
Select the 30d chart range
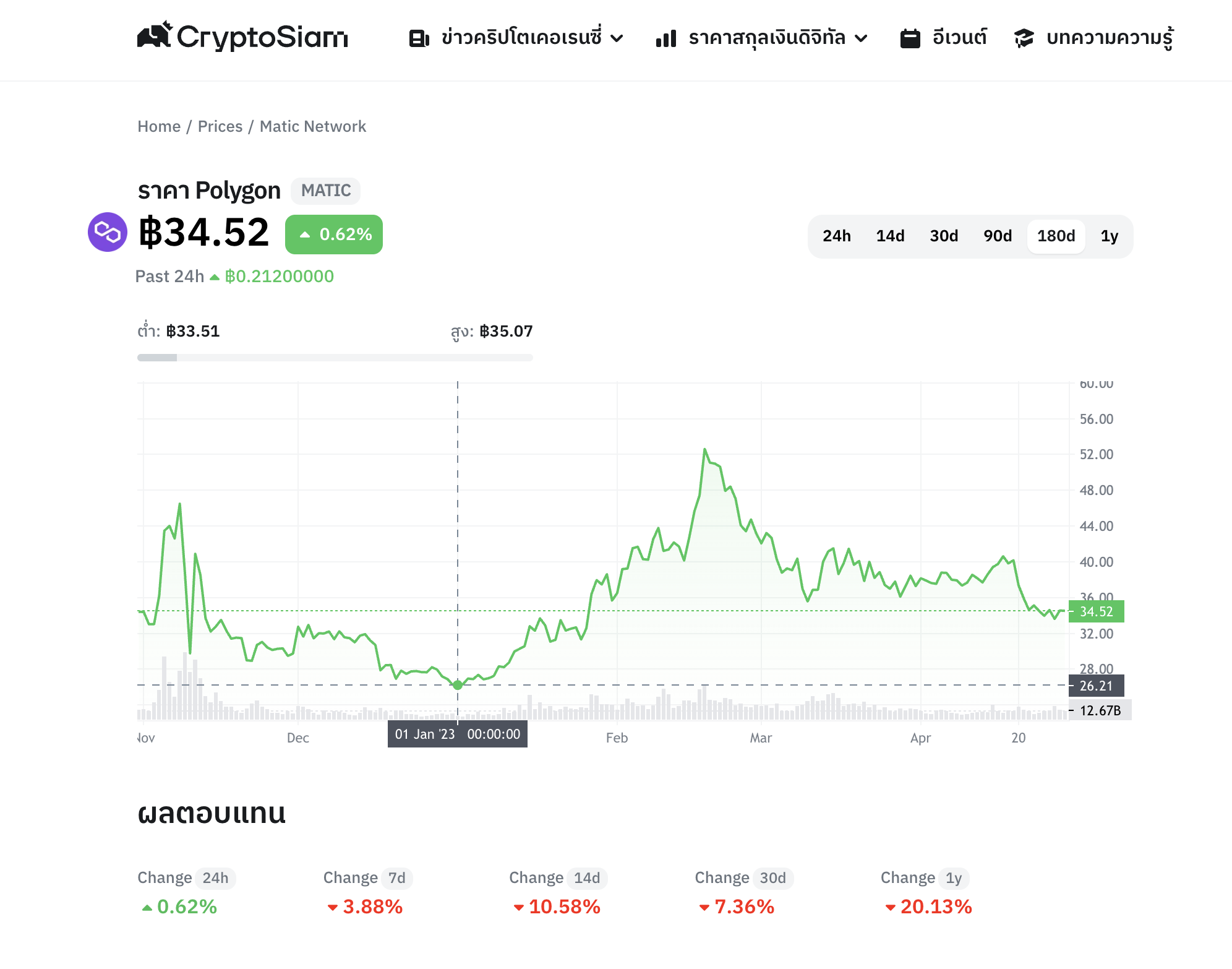[x=944, y=236]
